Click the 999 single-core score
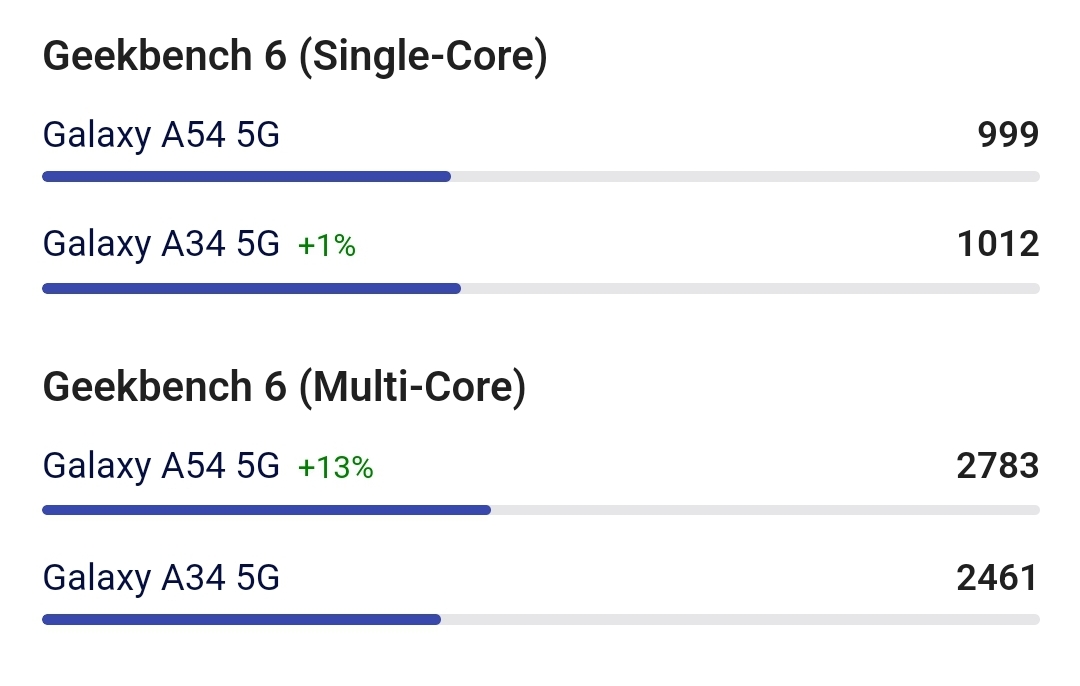 1008,135
